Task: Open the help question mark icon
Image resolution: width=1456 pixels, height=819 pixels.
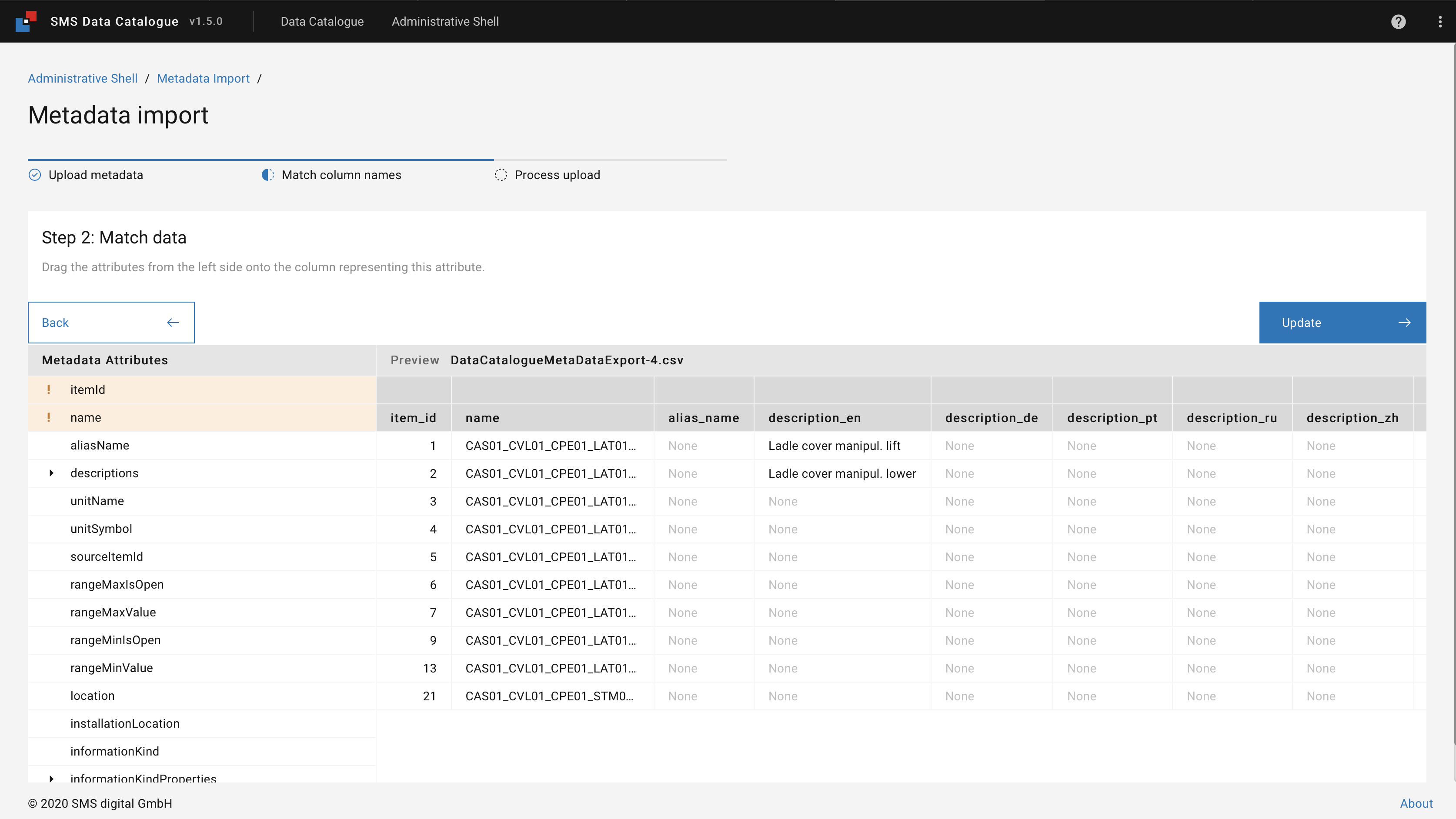Action: click(1398, 21)
